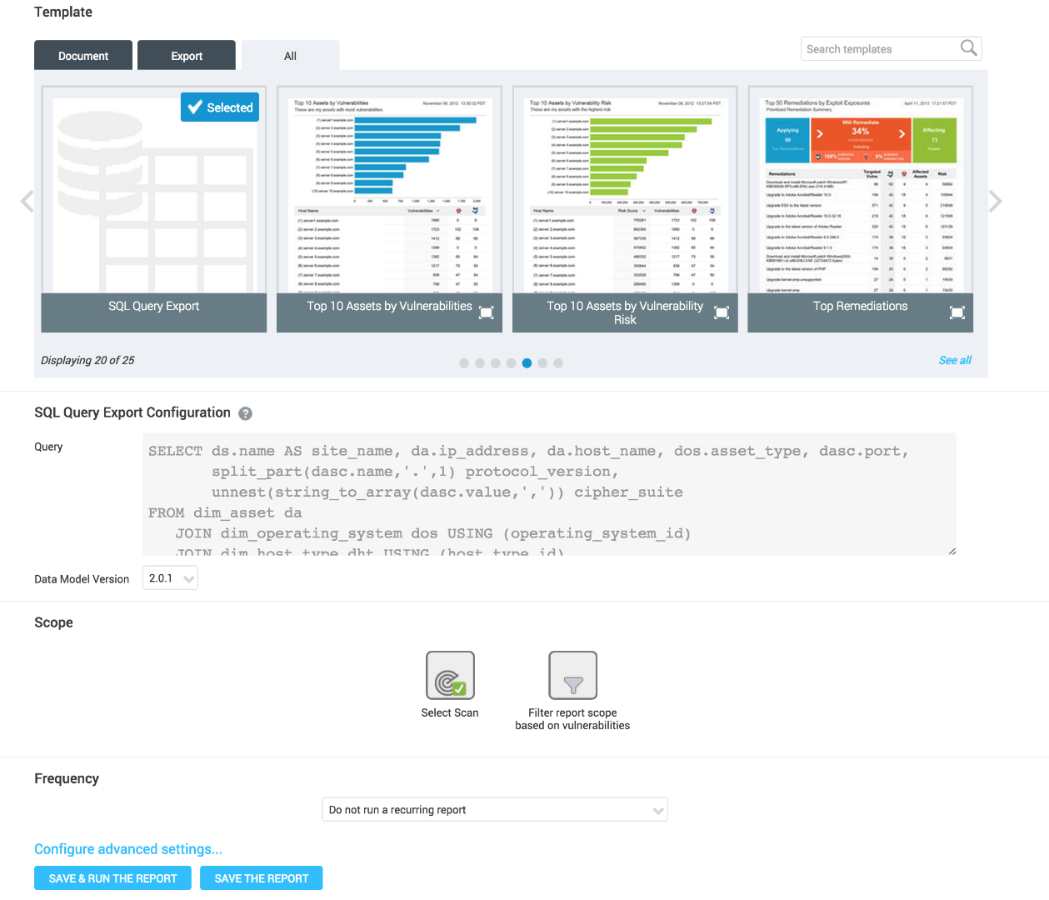Click the Save & Run the Report button
This screenshot has width=1049, height=900.
tap(113, 878)
